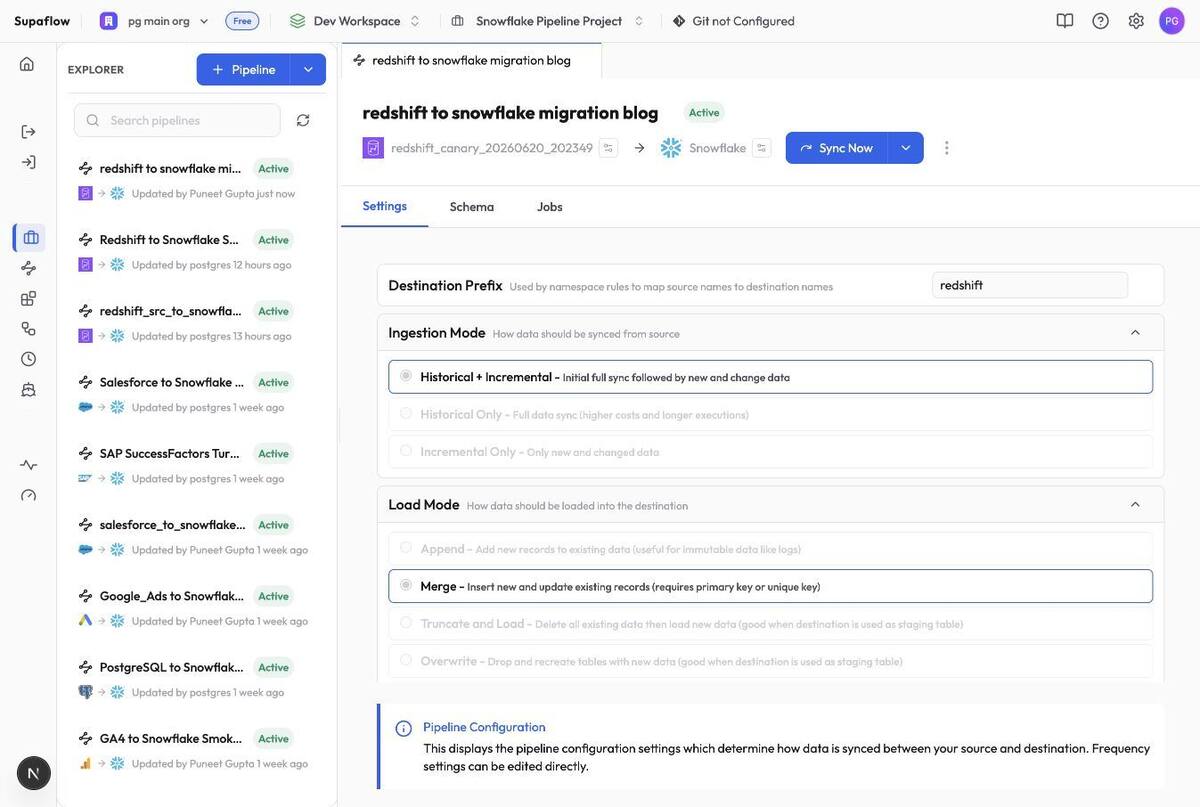Click the Destination Prefix input field
Image resolution: width=1200 pixels, height=807 pixels.
(1030, 285)
